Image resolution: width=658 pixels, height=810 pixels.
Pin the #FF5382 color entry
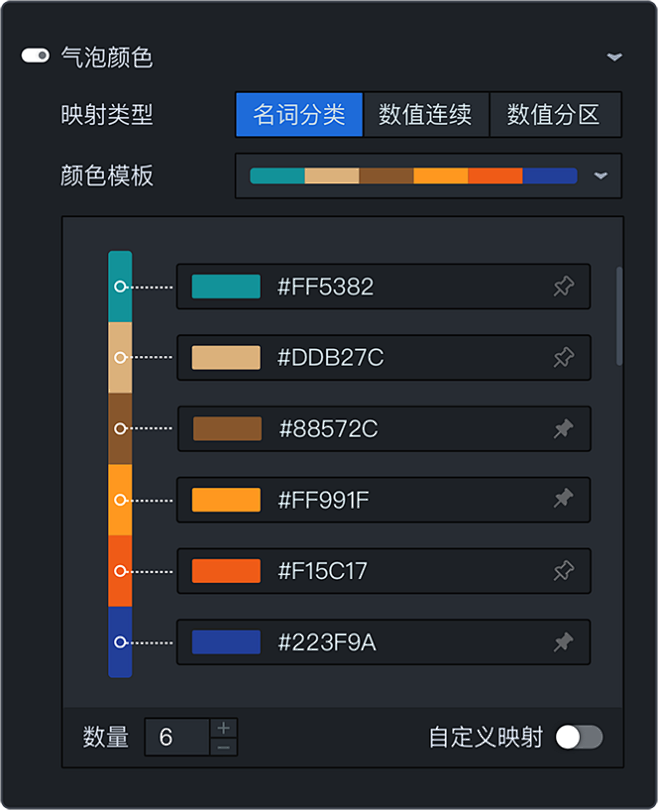tap(563, 286)
